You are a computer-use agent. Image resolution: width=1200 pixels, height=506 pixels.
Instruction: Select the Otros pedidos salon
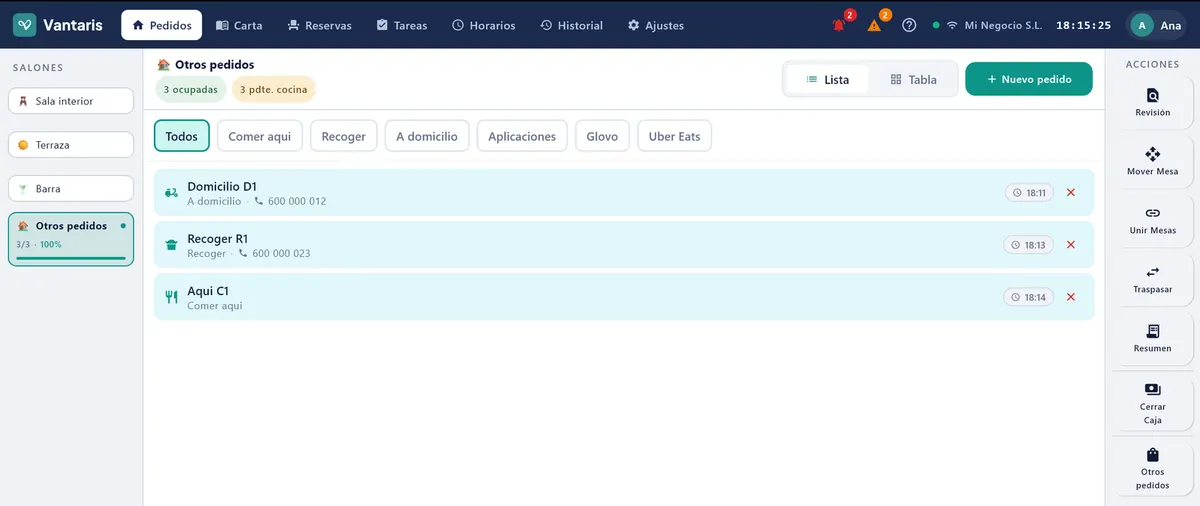click(71, 239)
